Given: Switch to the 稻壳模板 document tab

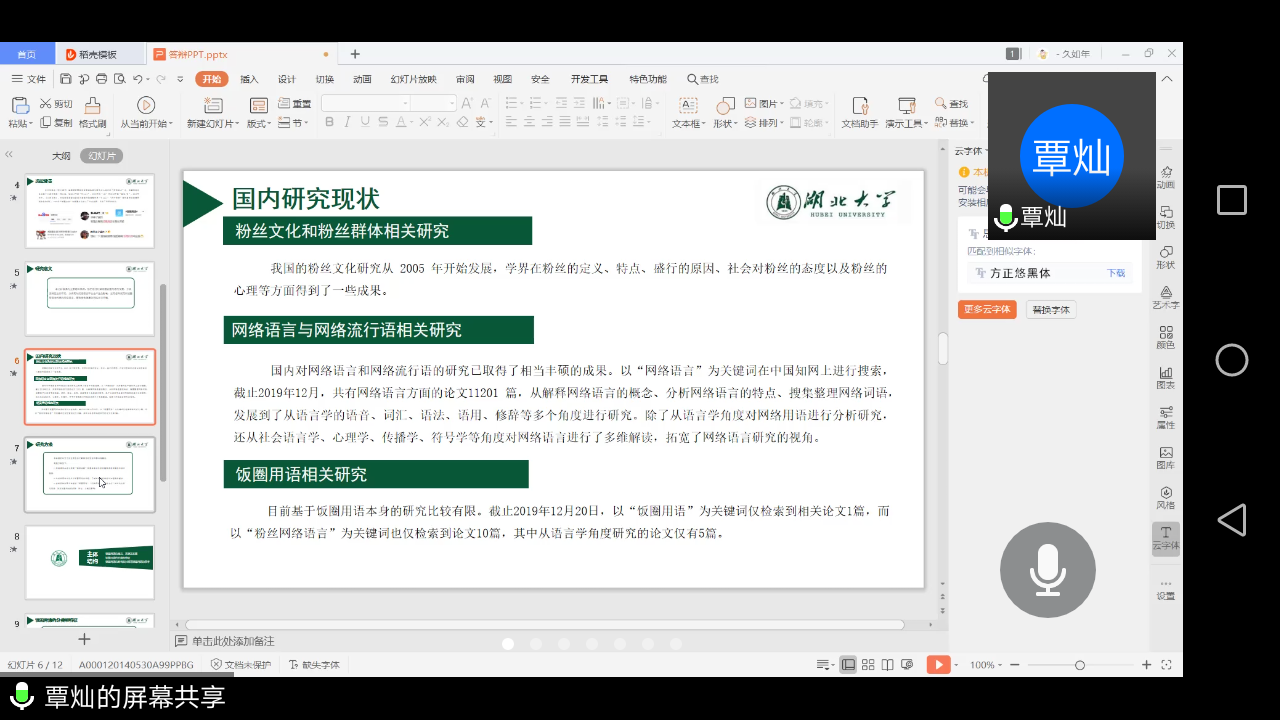Looking at the screenshot, I should coord(98,54).
